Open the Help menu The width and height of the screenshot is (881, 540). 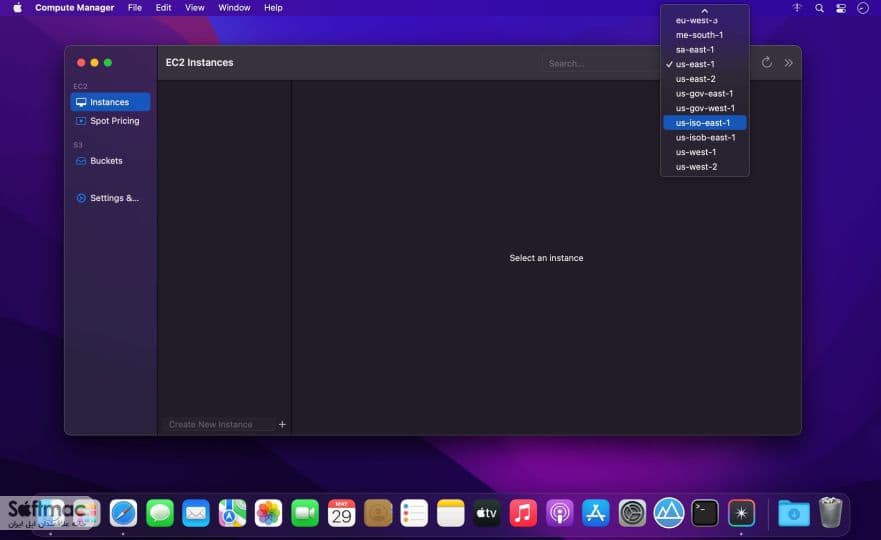pyautogui.click(x=273, y=8)
